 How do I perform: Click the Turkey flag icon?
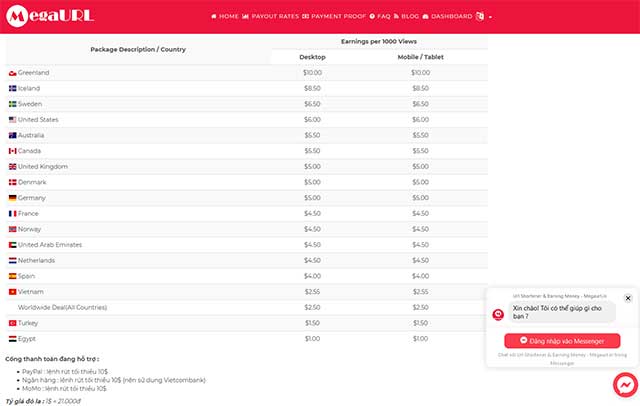coord(12,323)
